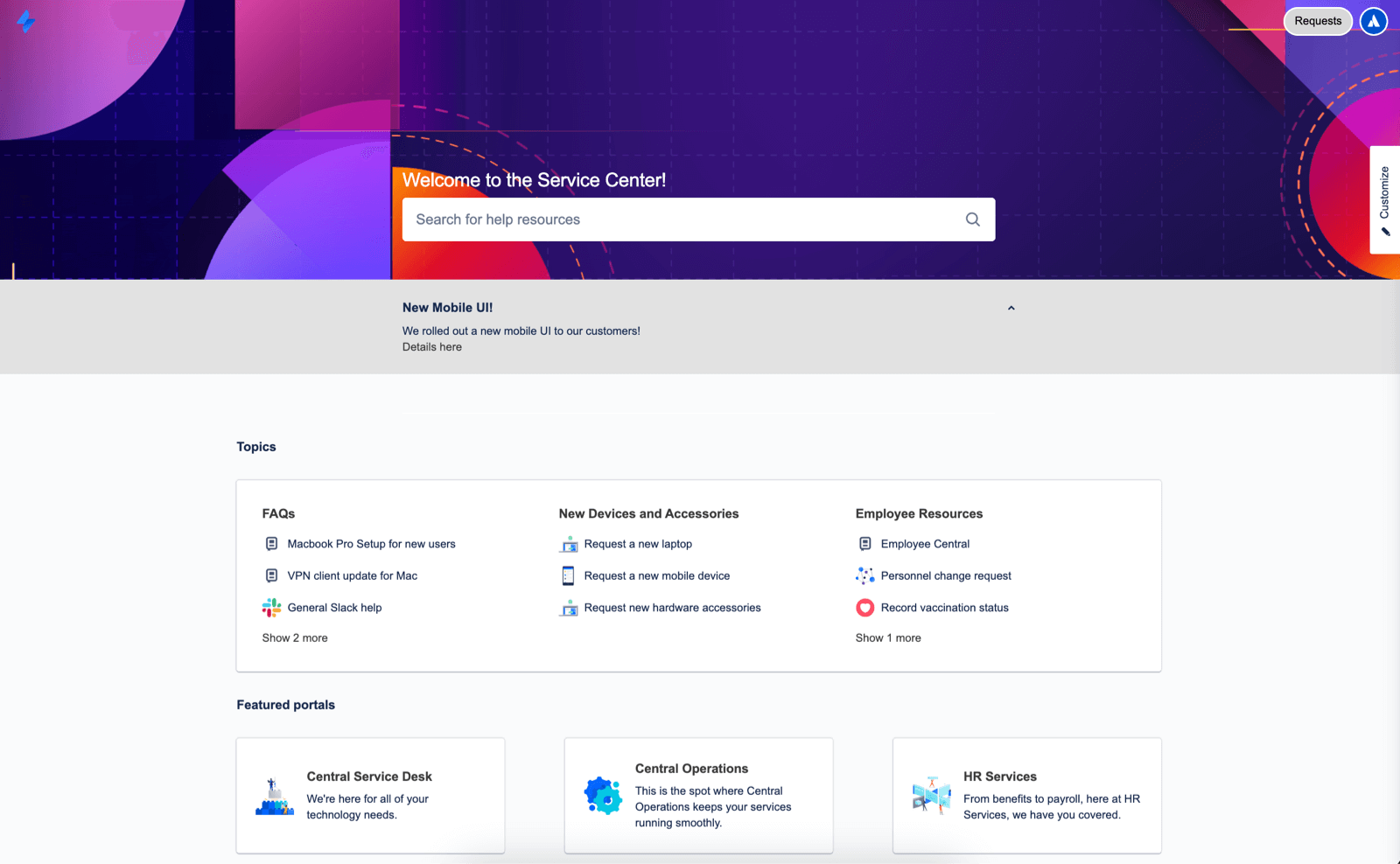Select the Slack icon beside General Slack help
Viewport: 1400px width, 864px height.
pyautogui.click(x=270, y=607)
